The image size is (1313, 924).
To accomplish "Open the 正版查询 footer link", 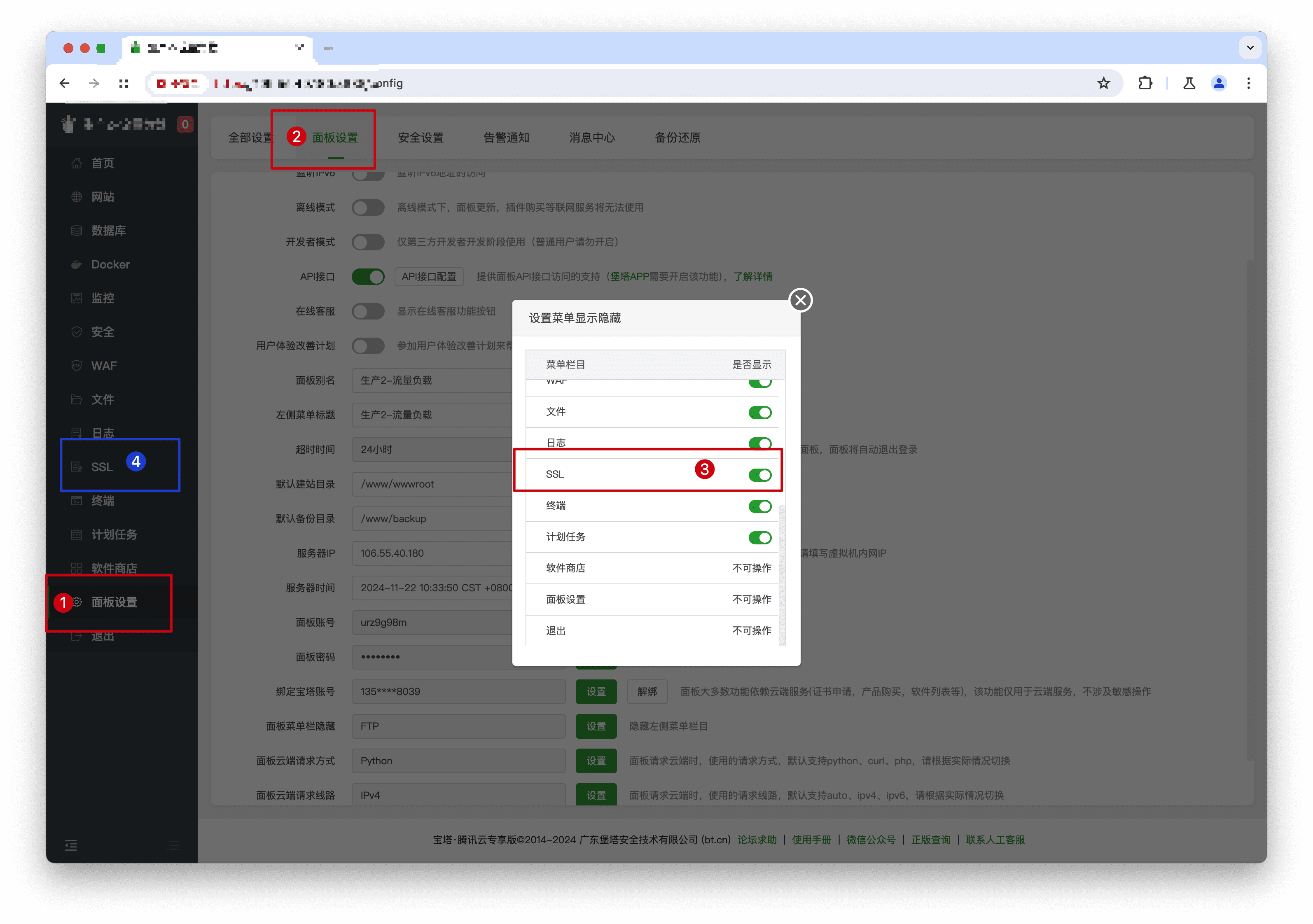I will pos(930,840).
